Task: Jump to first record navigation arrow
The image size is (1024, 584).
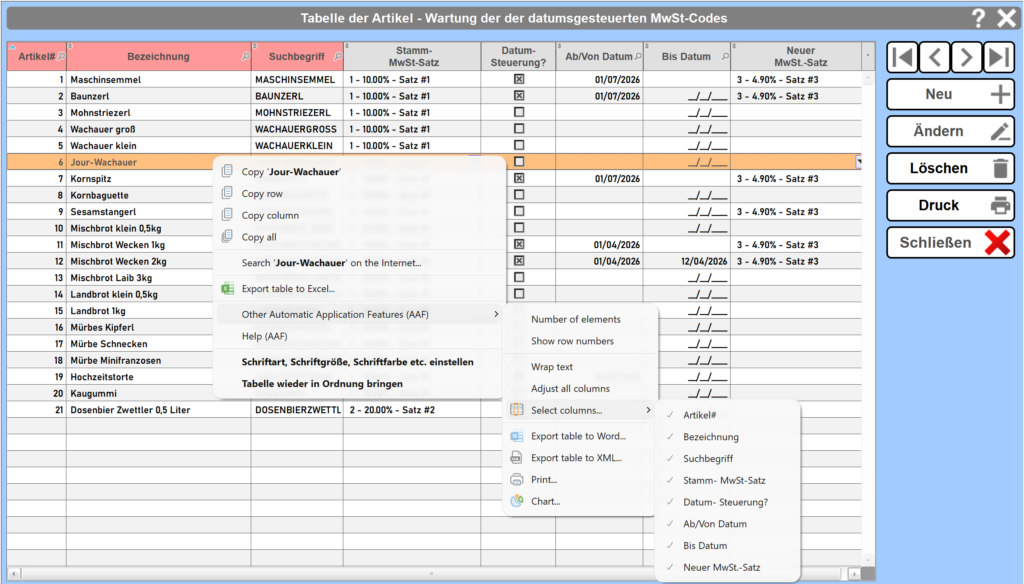Action: [902, 58]
